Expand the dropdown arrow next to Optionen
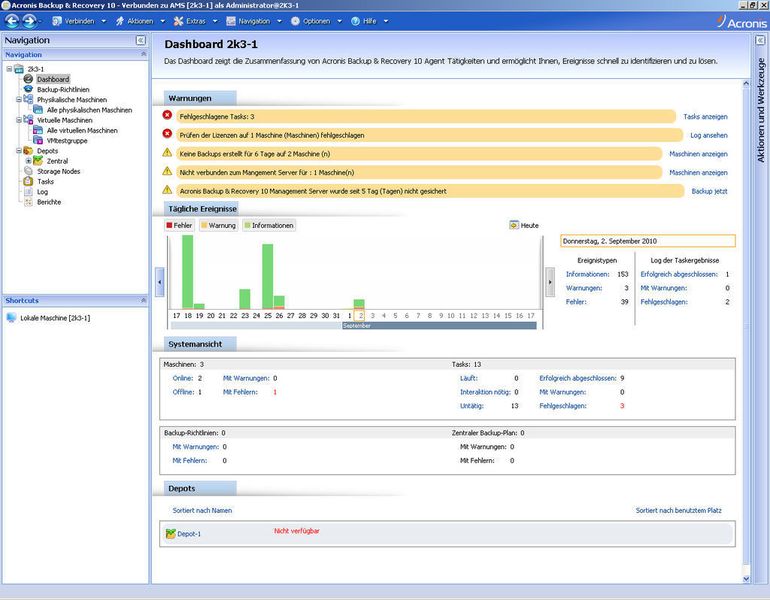770x600 pixels. point(339,21)
